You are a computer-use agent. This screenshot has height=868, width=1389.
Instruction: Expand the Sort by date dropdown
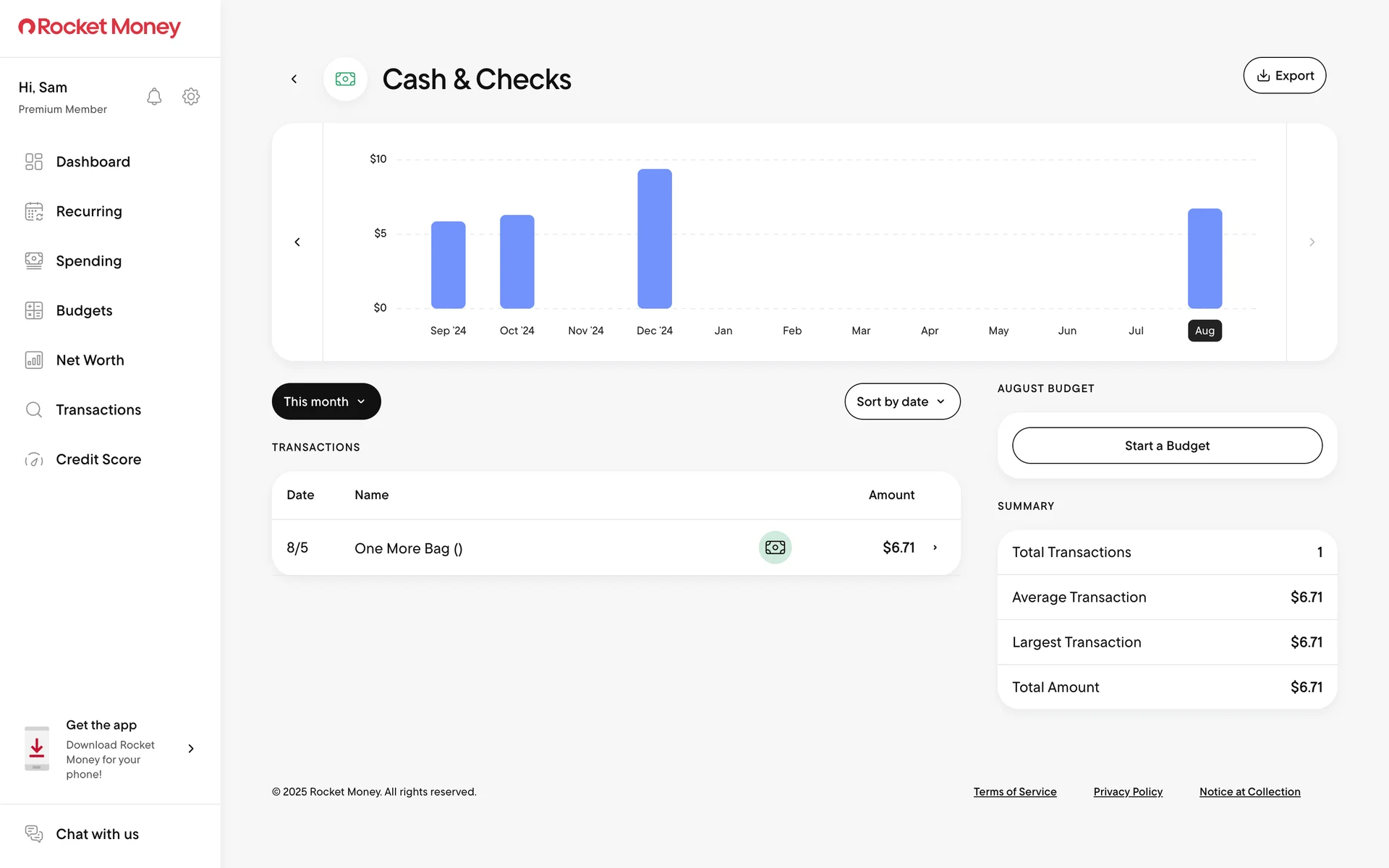(x=901, y=401)
